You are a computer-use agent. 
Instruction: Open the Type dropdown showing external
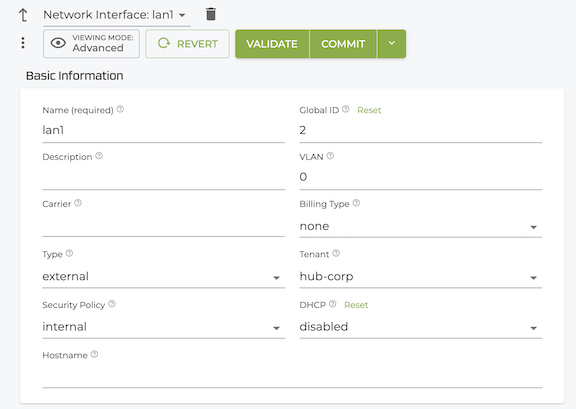(163, 277)
